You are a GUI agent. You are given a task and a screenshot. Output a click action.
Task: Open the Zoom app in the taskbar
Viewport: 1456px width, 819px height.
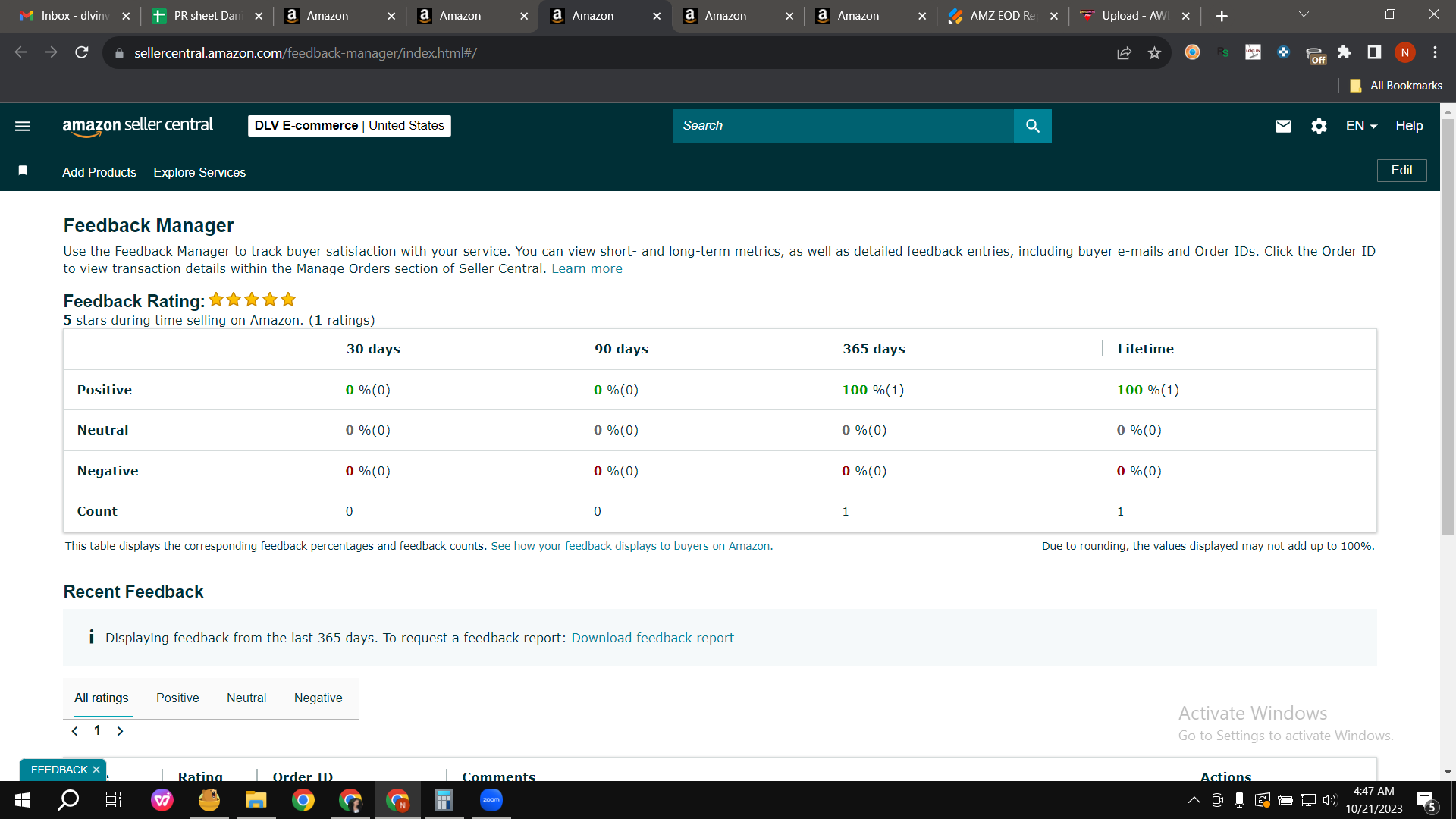(x=491, y=800)
